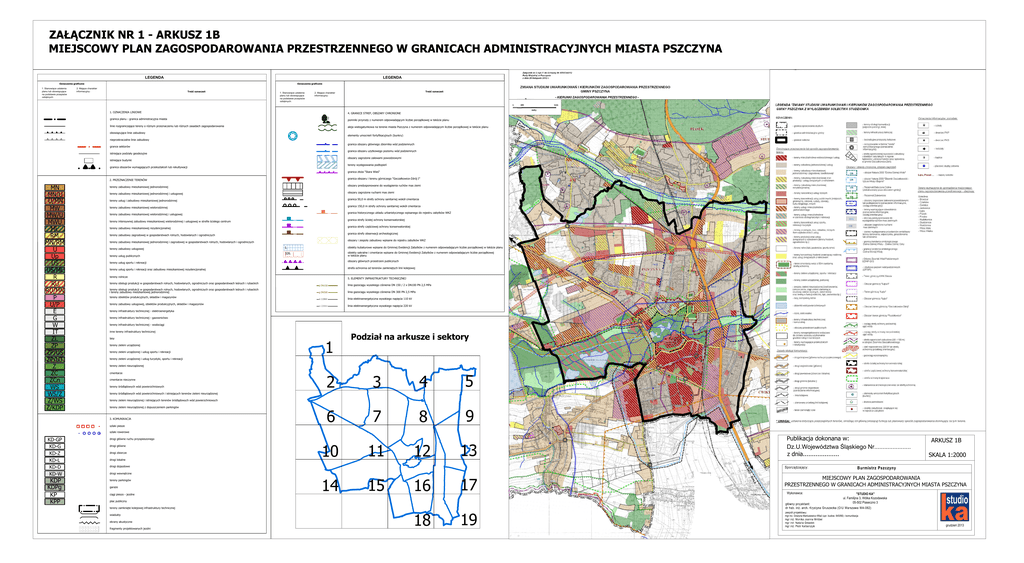Click the KD-GP road symbol in legend
The height and width of the screenshot is (563, 1024).
(54, 440)
